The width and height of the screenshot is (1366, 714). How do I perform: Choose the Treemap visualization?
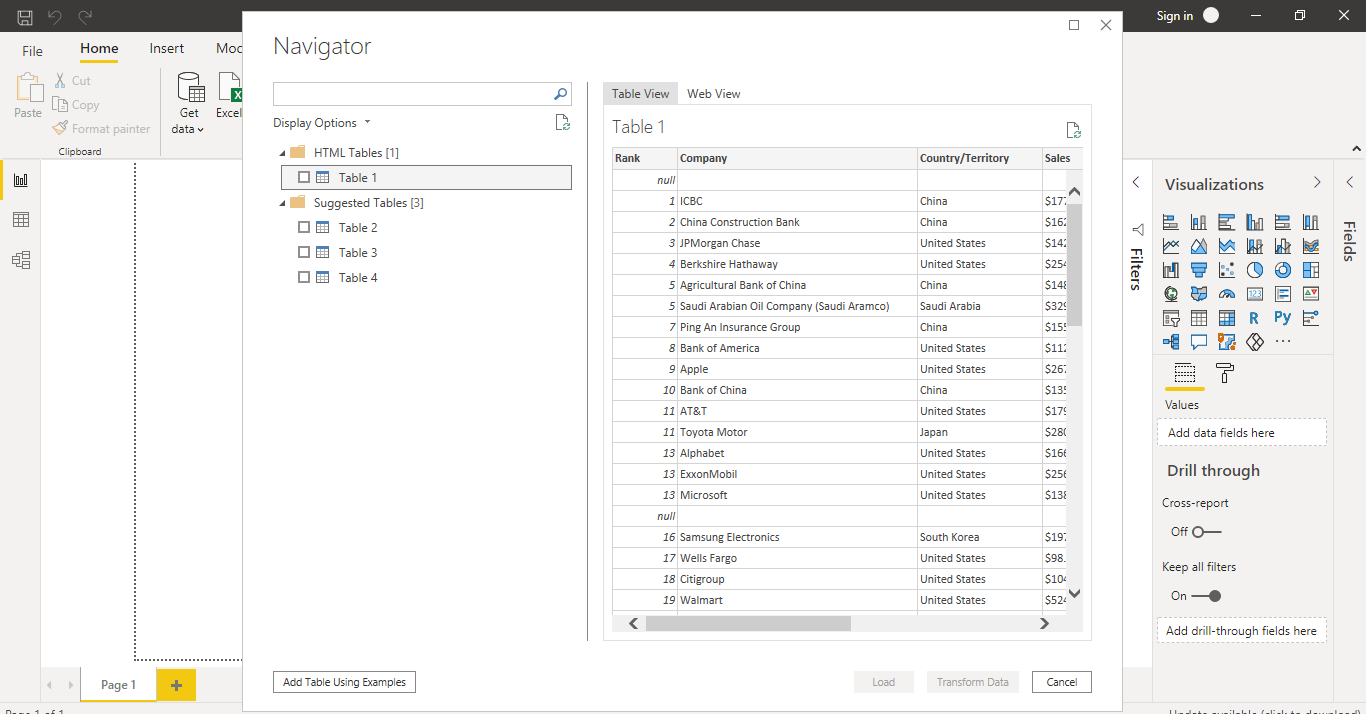pos(1311,270)
